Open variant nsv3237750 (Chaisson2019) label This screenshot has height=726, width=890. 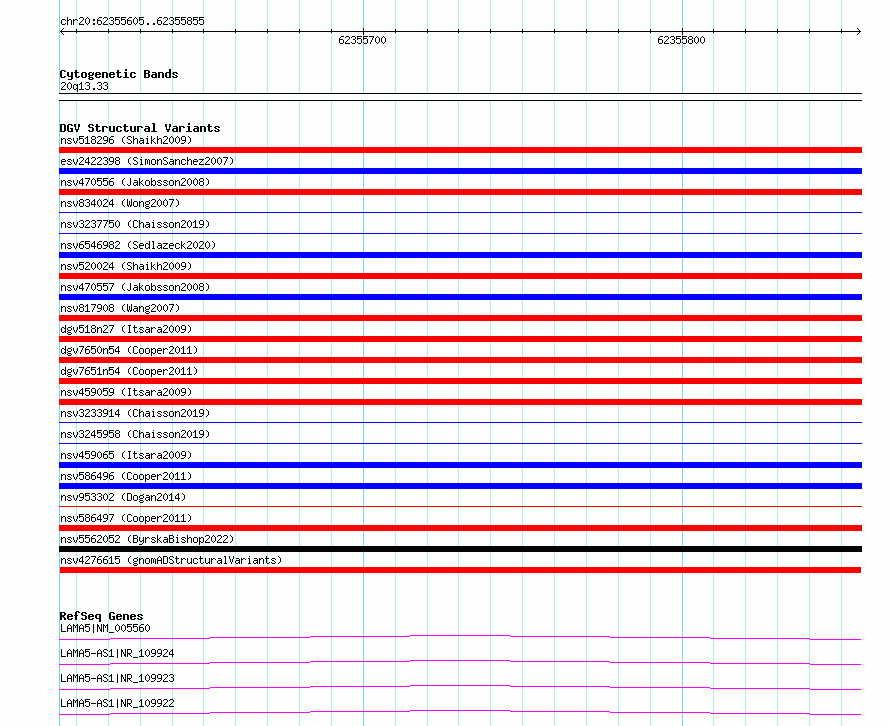point(135,224)
